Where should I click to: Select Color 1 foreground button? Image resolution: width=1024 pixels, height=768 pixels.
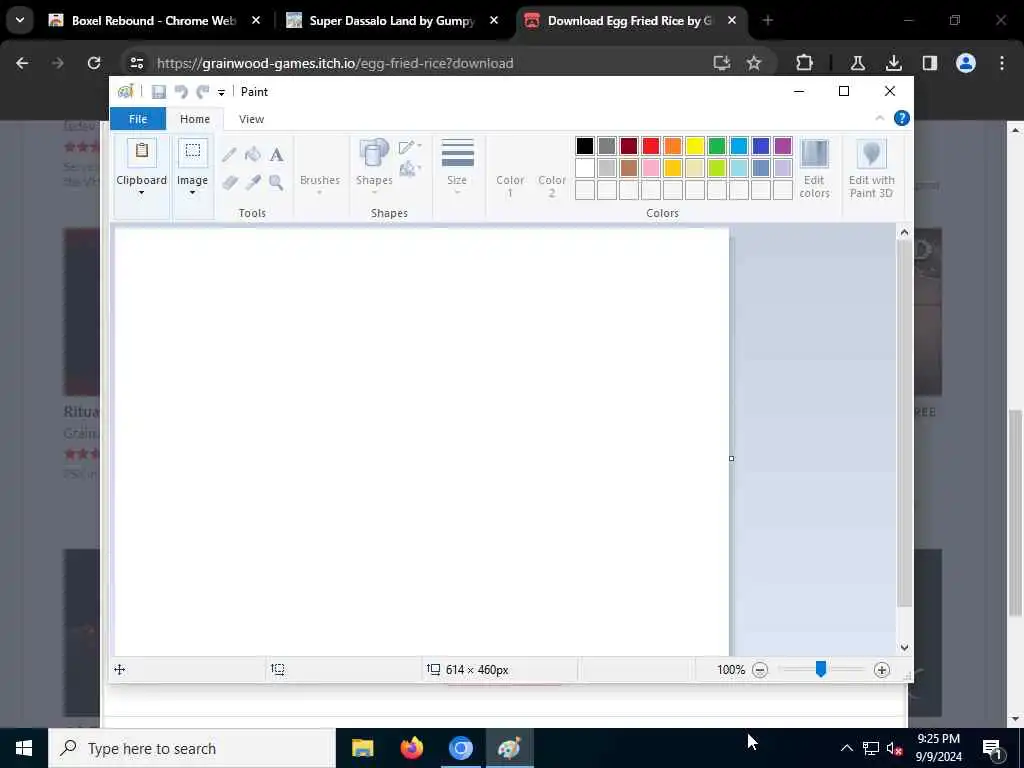(510, 168)
